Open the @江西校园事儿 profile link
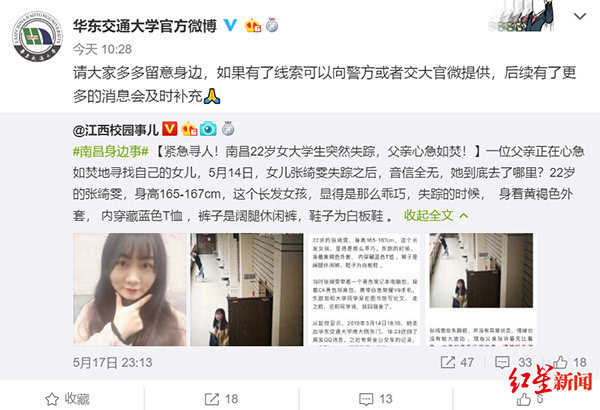This screenshot has height=410, width=600. (x=116, y=130)
